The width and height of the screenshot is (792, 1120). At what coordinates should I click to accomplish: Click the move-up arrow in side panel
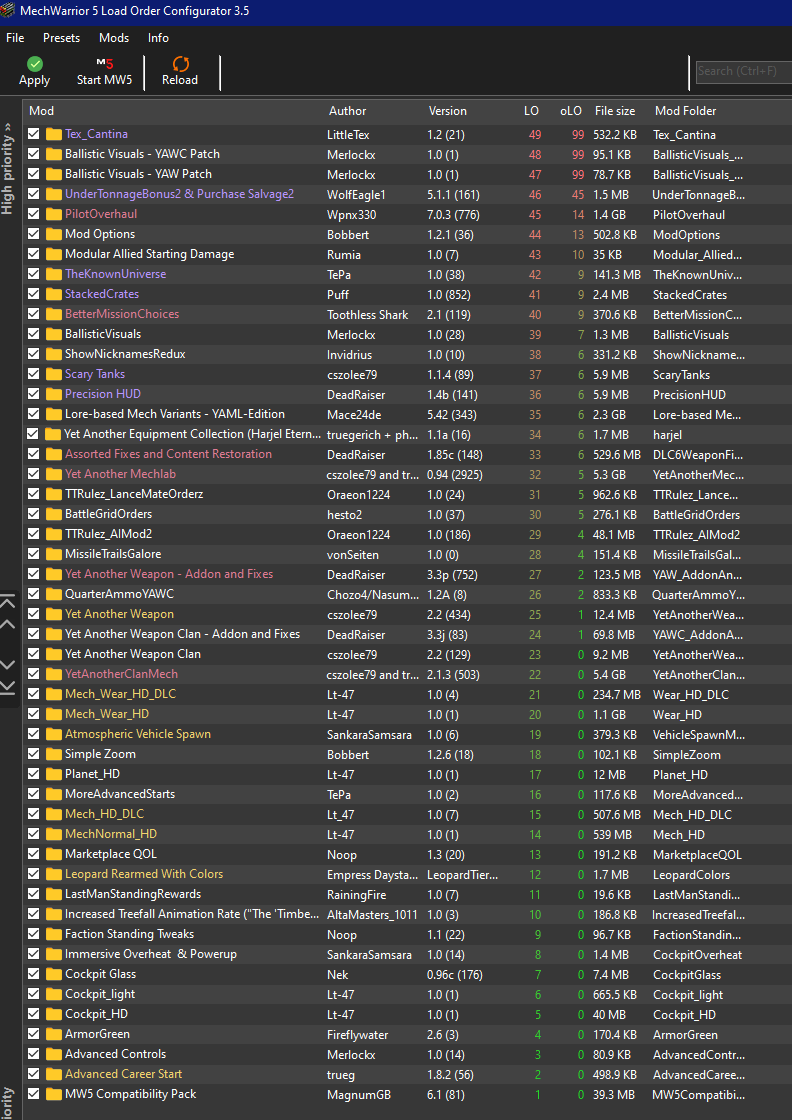pyautogui.click(x=7, y=624)
